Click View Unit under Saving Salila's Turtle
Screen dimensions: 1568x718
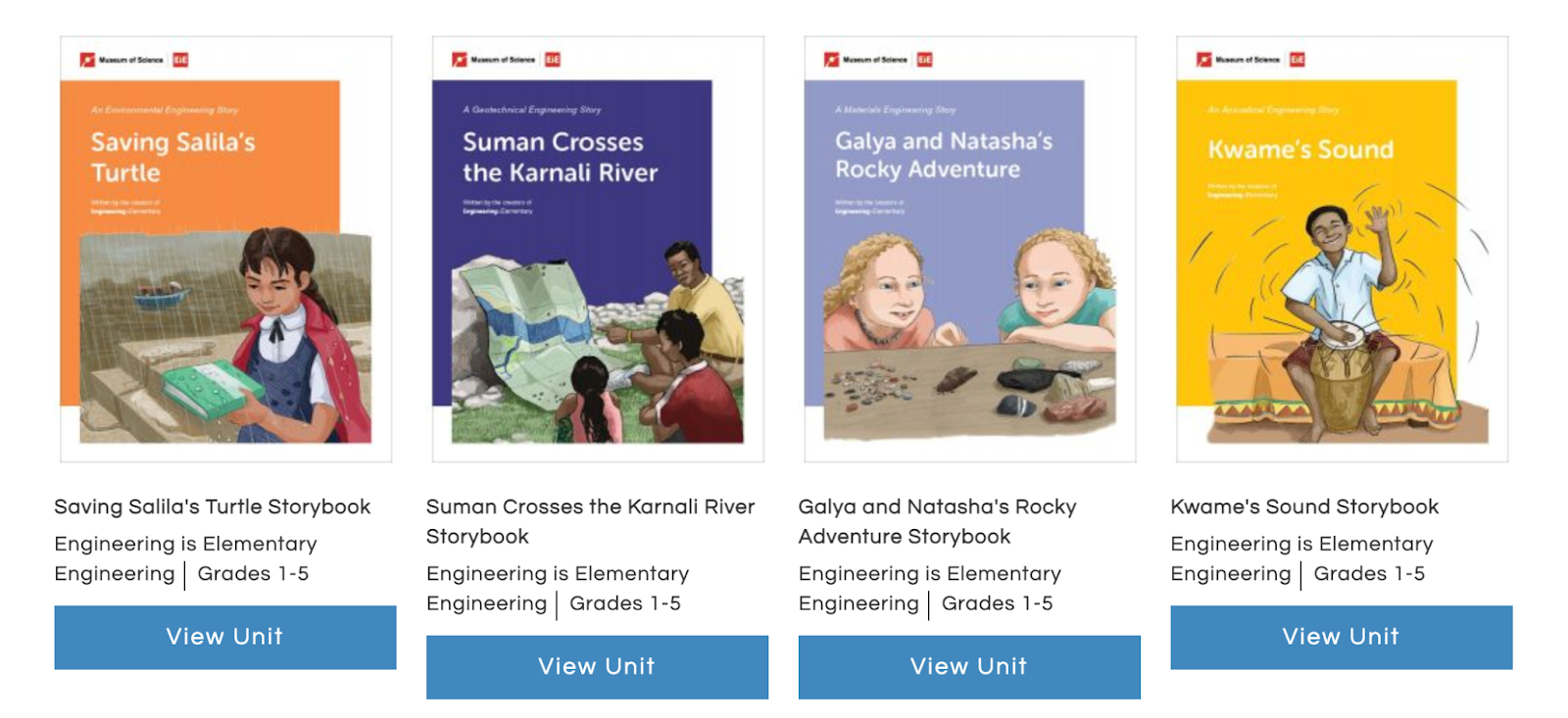pyautogui.click(x=225, y=638)
